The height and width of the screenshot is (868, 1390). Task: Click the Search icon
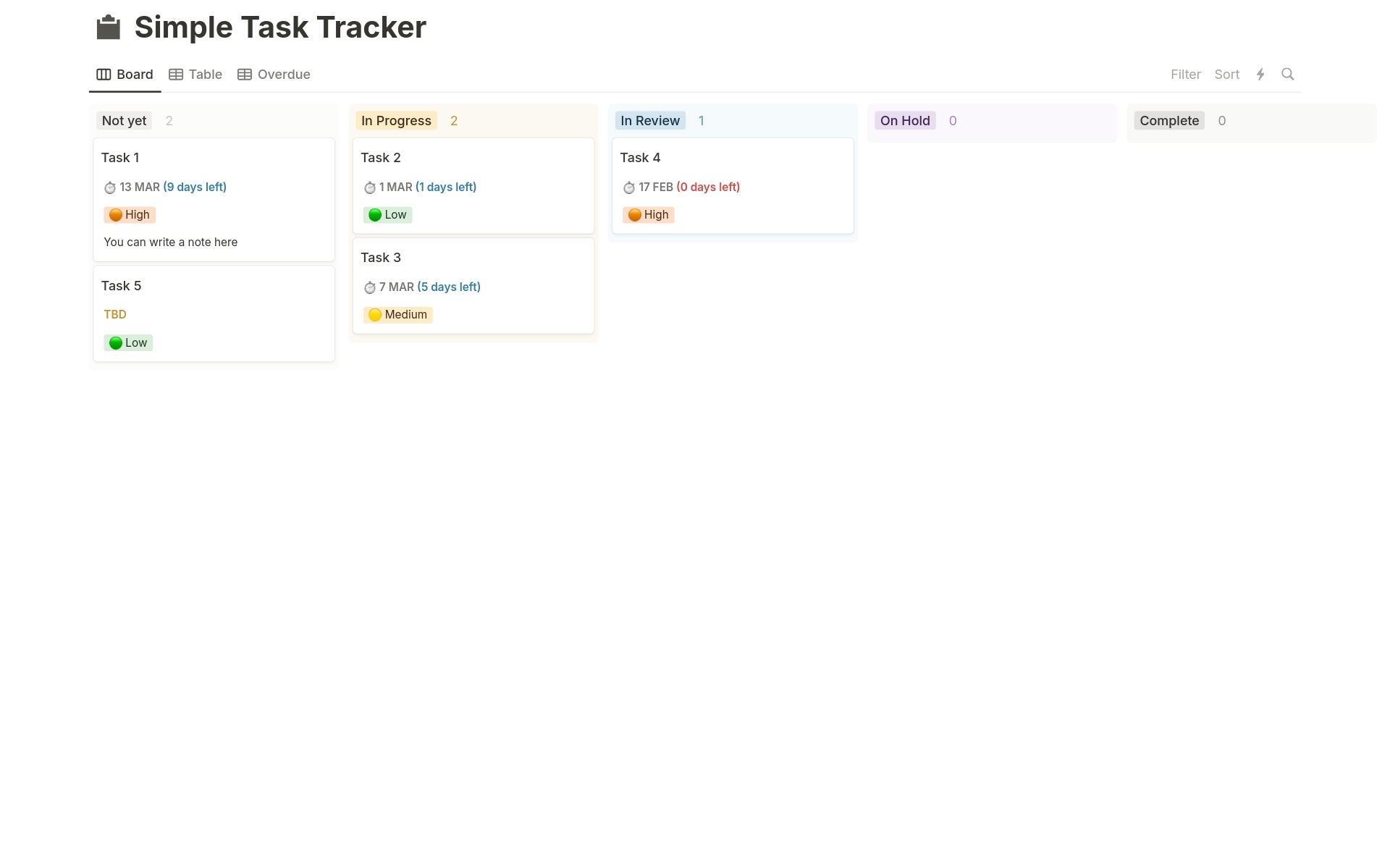[x=1289, y=74]
